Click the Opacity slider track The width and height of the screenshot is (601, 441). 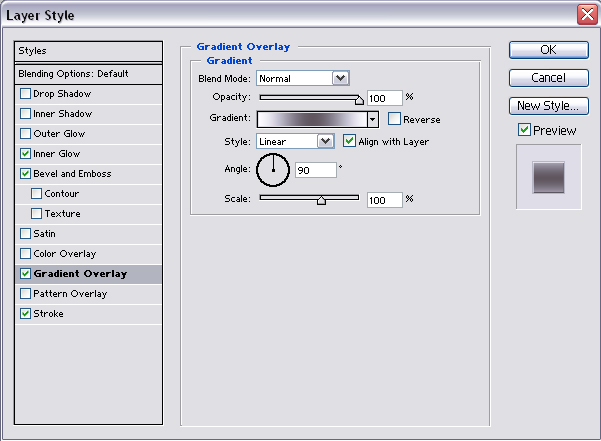point(308,98)
